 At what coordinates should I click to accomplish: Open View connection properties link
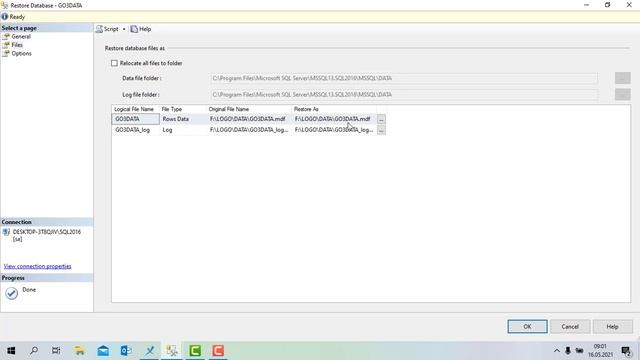[x=38, y=266]
